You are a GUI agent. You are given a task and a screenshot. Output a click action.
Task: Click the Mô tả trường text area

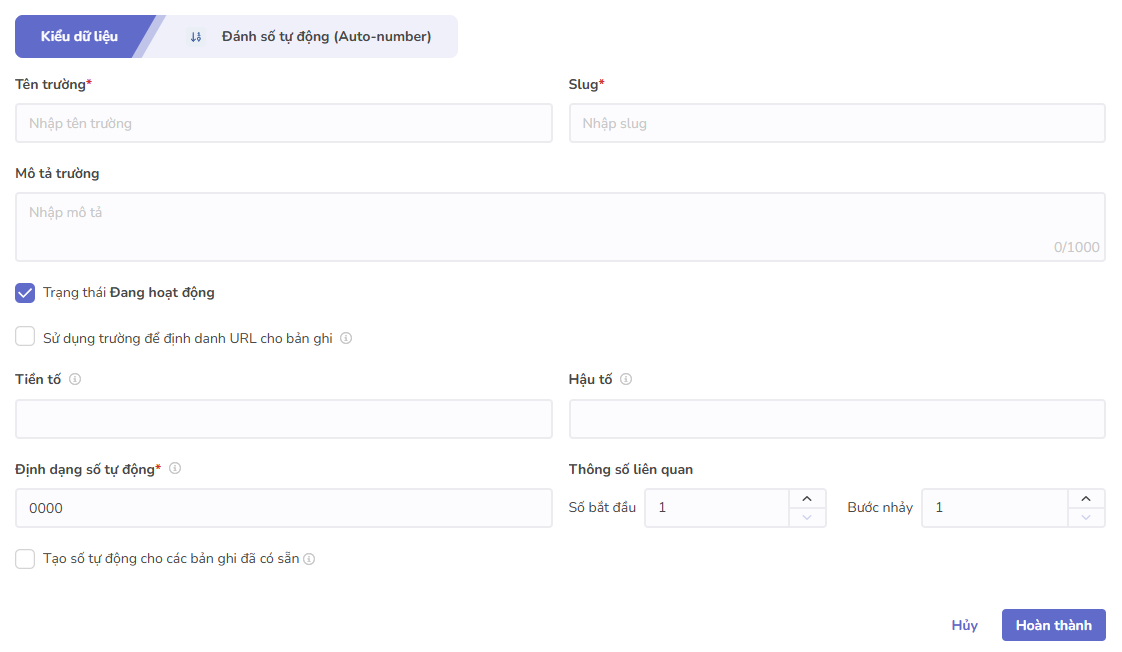560,227
